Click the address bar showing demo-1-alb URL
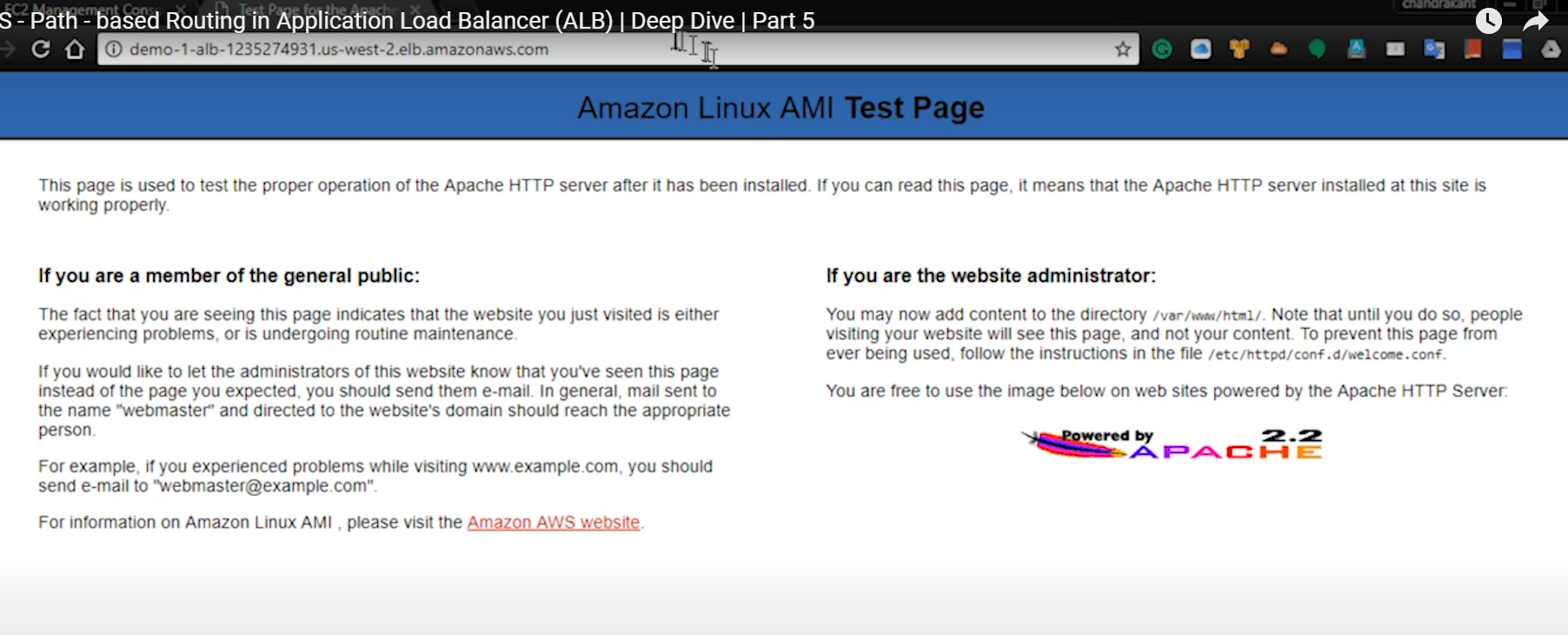The width and height of the screenshot is (1568, 635). click(x=617, y=50)
